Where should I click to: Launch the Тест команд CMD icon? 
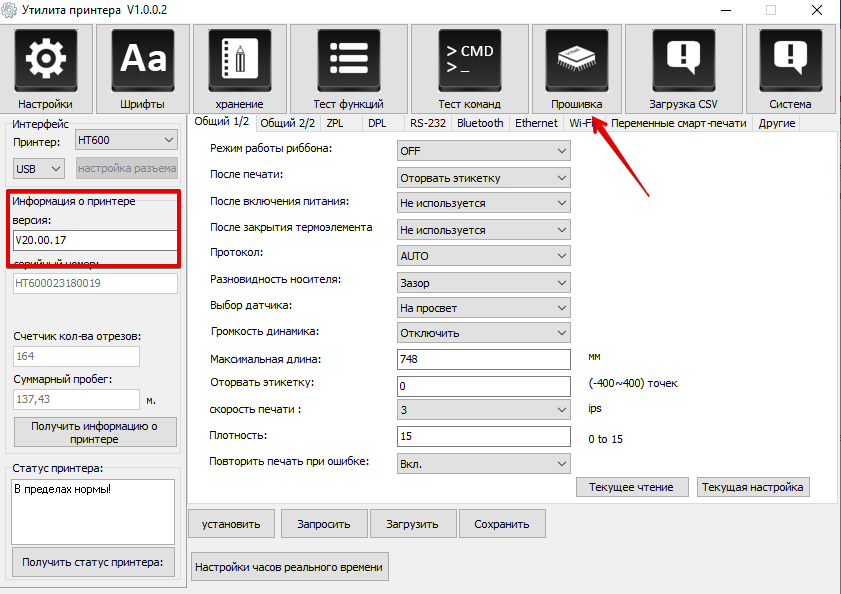[x=469, y=60]
